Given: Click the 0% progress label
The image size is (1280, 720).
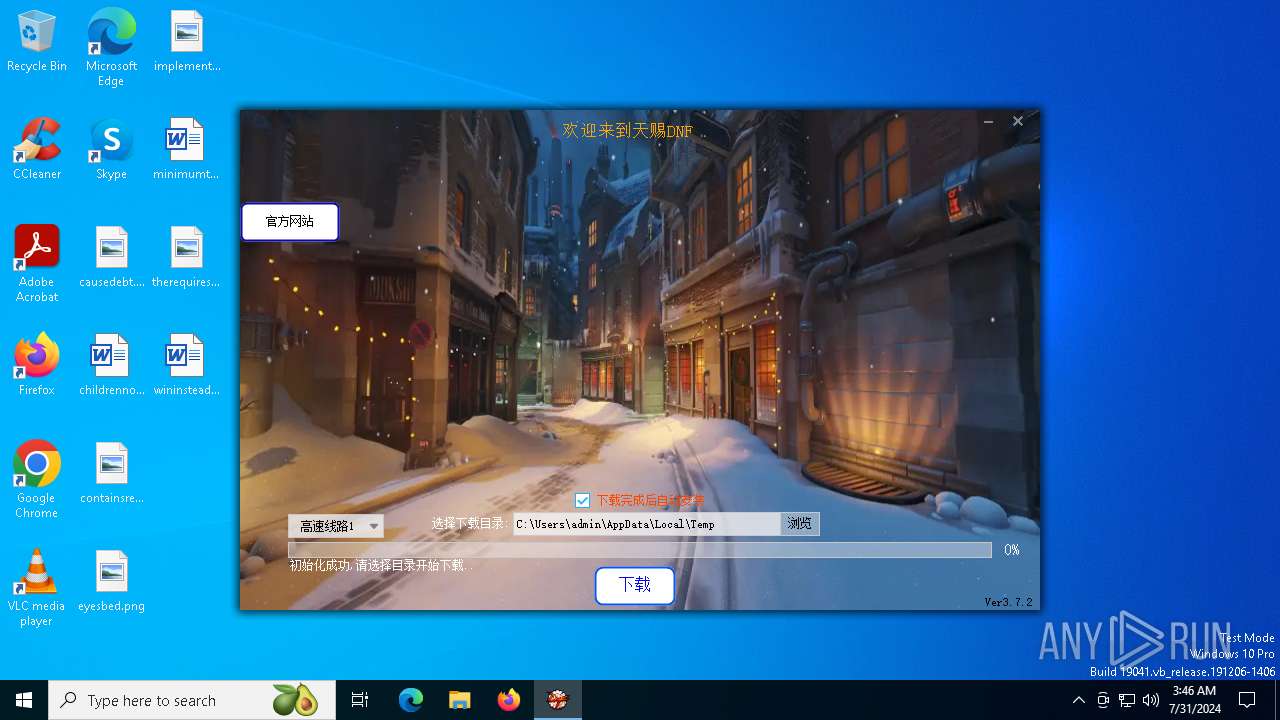Looking at the screenshot, I should (1012, 550).
